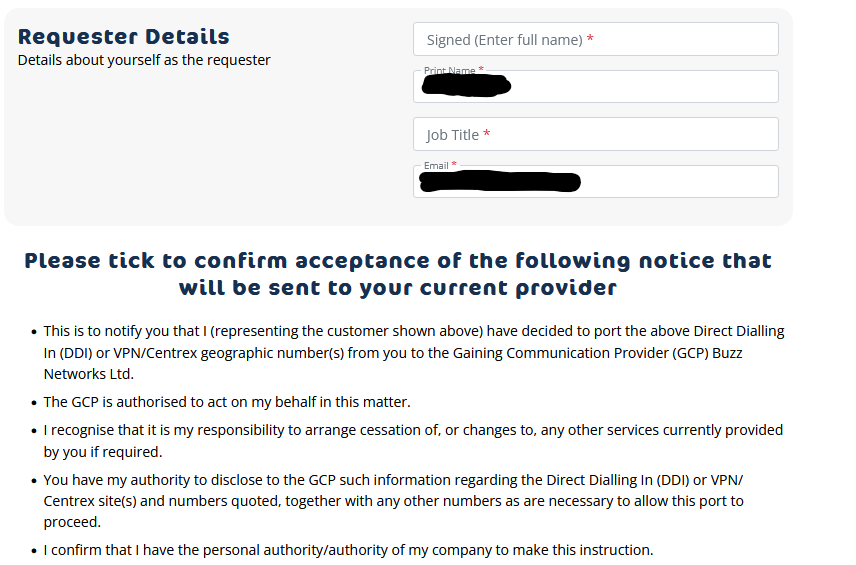Click the 'Networks Ltd.' text in first bullet
This screenshot has width=856, height=565.
(x=88, y=374)
